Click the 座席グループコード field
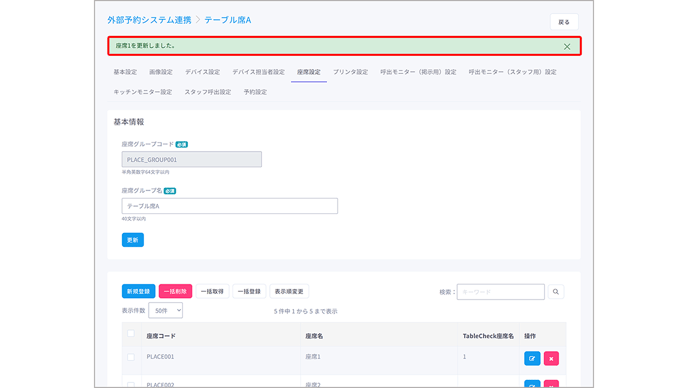 click(x=192, y=160)
